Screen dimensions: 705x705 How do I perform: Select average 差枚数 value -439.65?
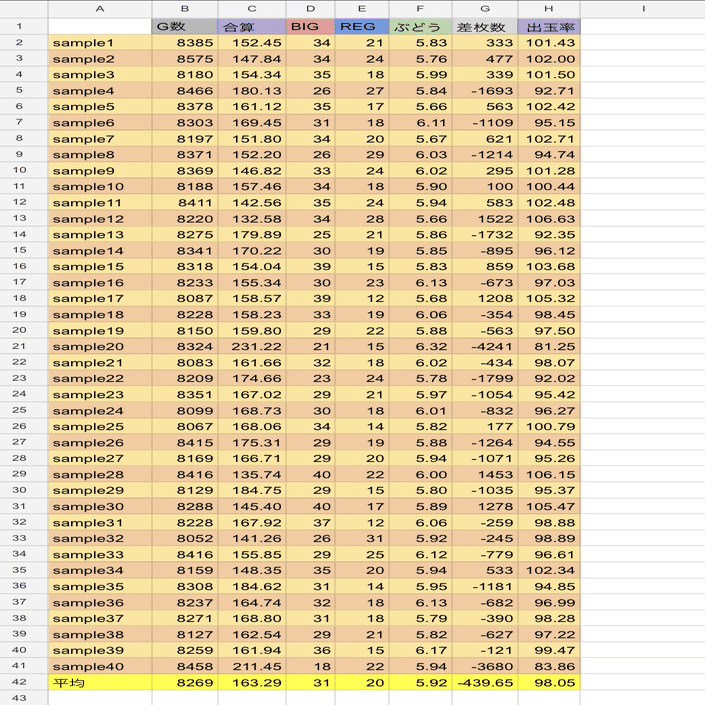click(x=485, y=683)
